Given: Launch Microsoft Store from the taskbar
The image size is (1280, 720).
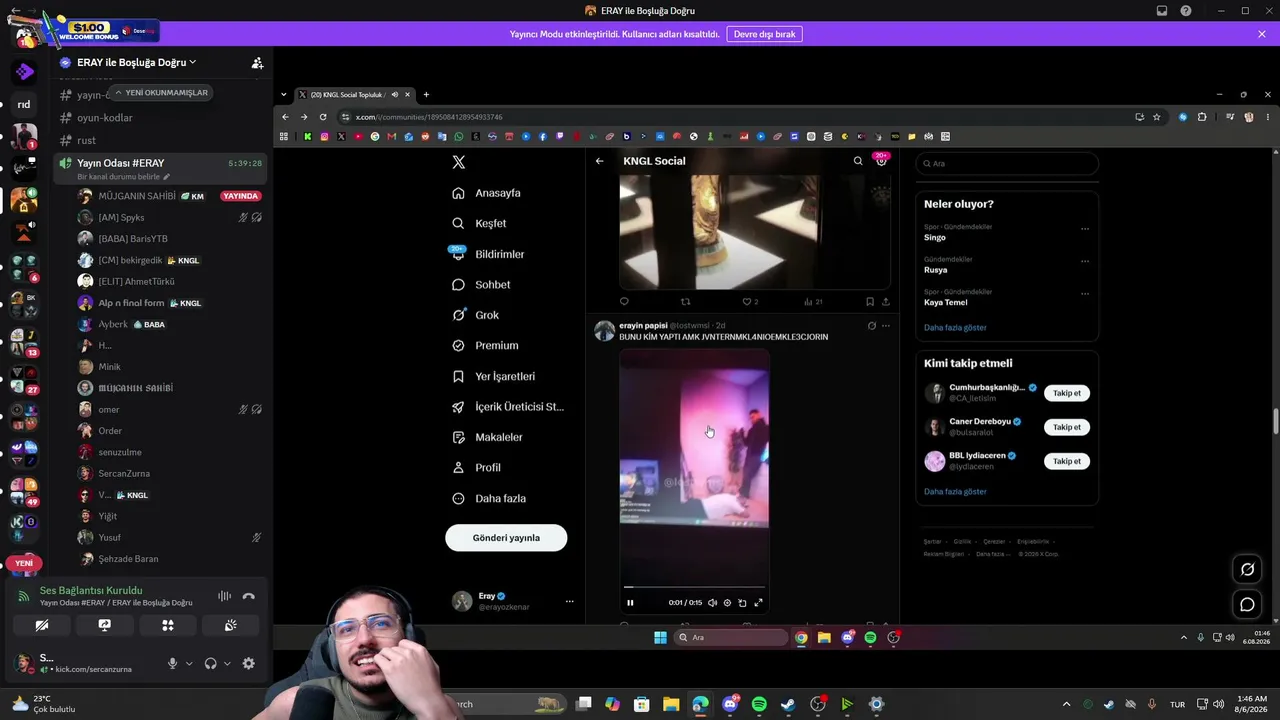Looking at the screenshot, I should pos(642,704).
